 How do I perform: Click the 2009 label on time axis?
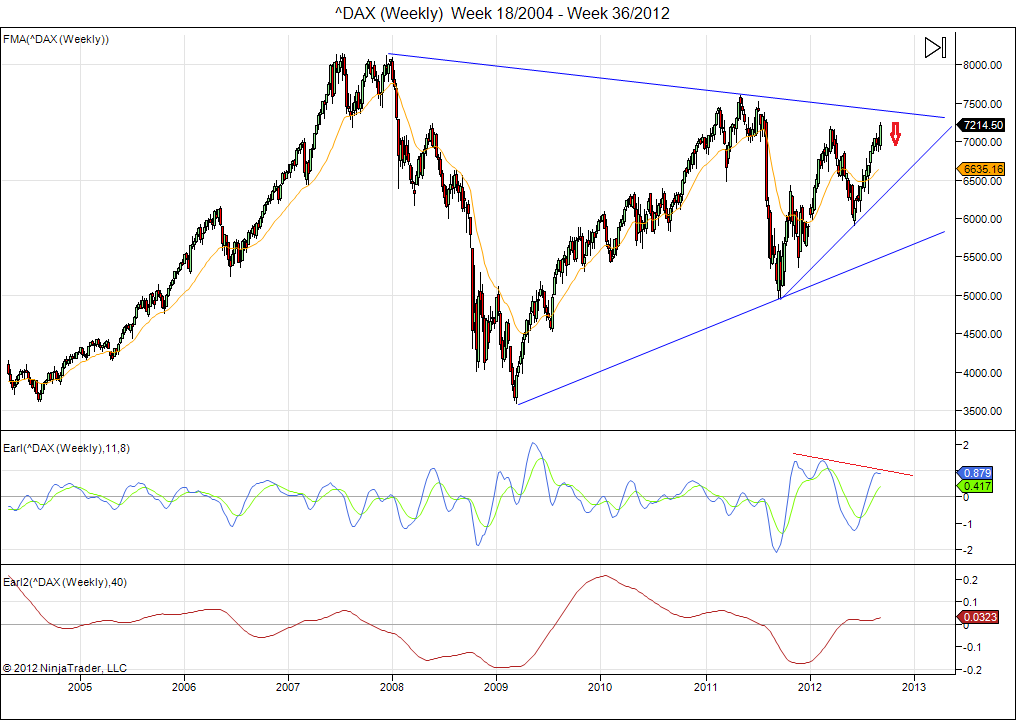point(496,688)
